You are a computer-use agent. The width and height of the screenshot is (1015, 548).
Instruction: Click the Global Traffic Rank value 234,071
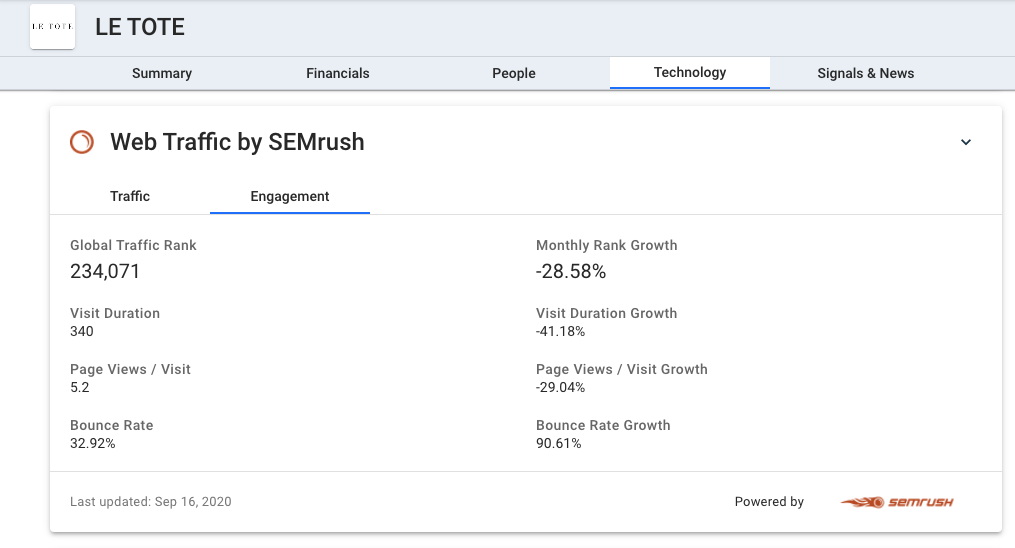105,271
